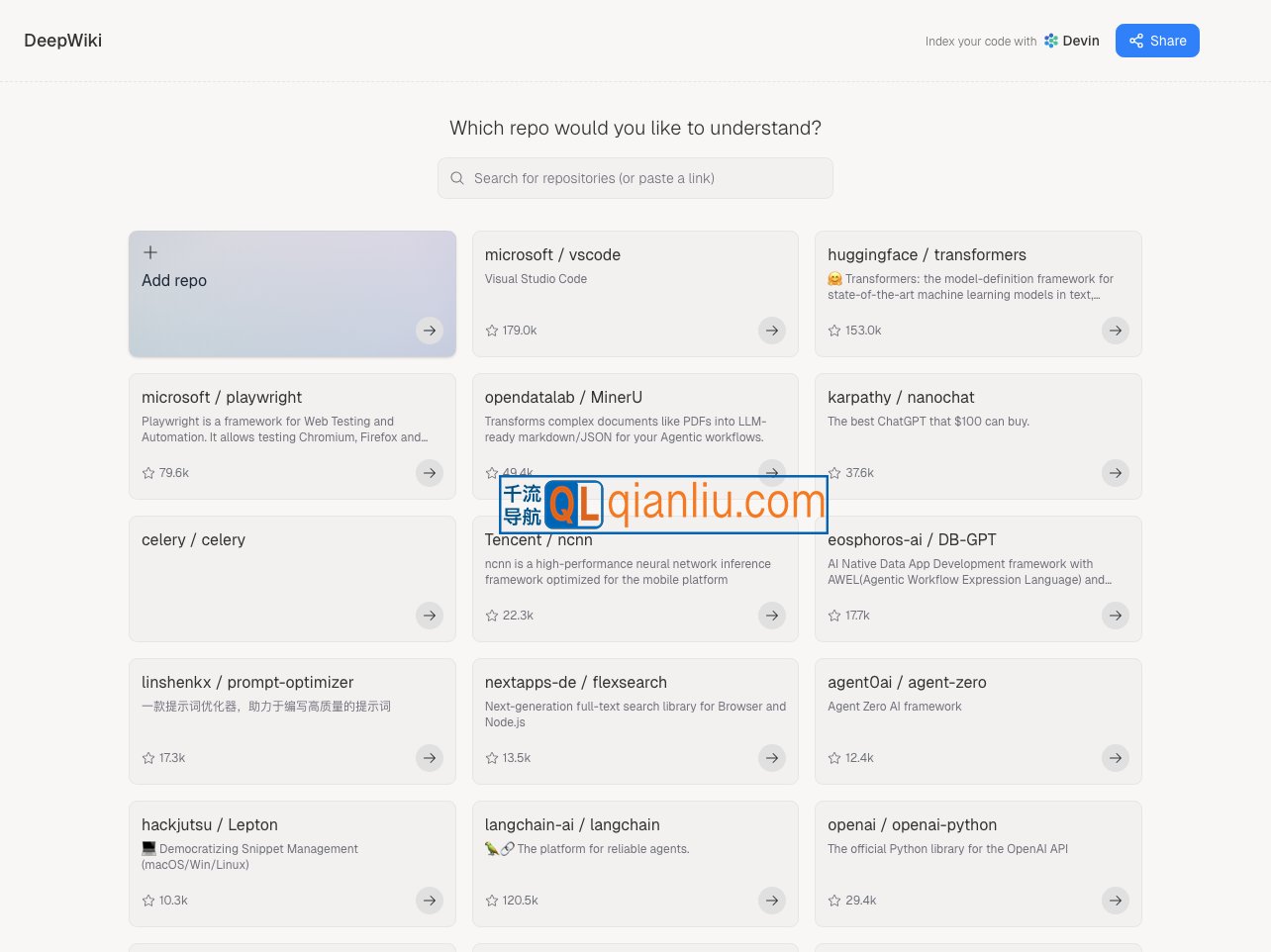This screenshot has width=1271, height=952.
Task: Click the plus icon on Add repo card
Action: 150,252
